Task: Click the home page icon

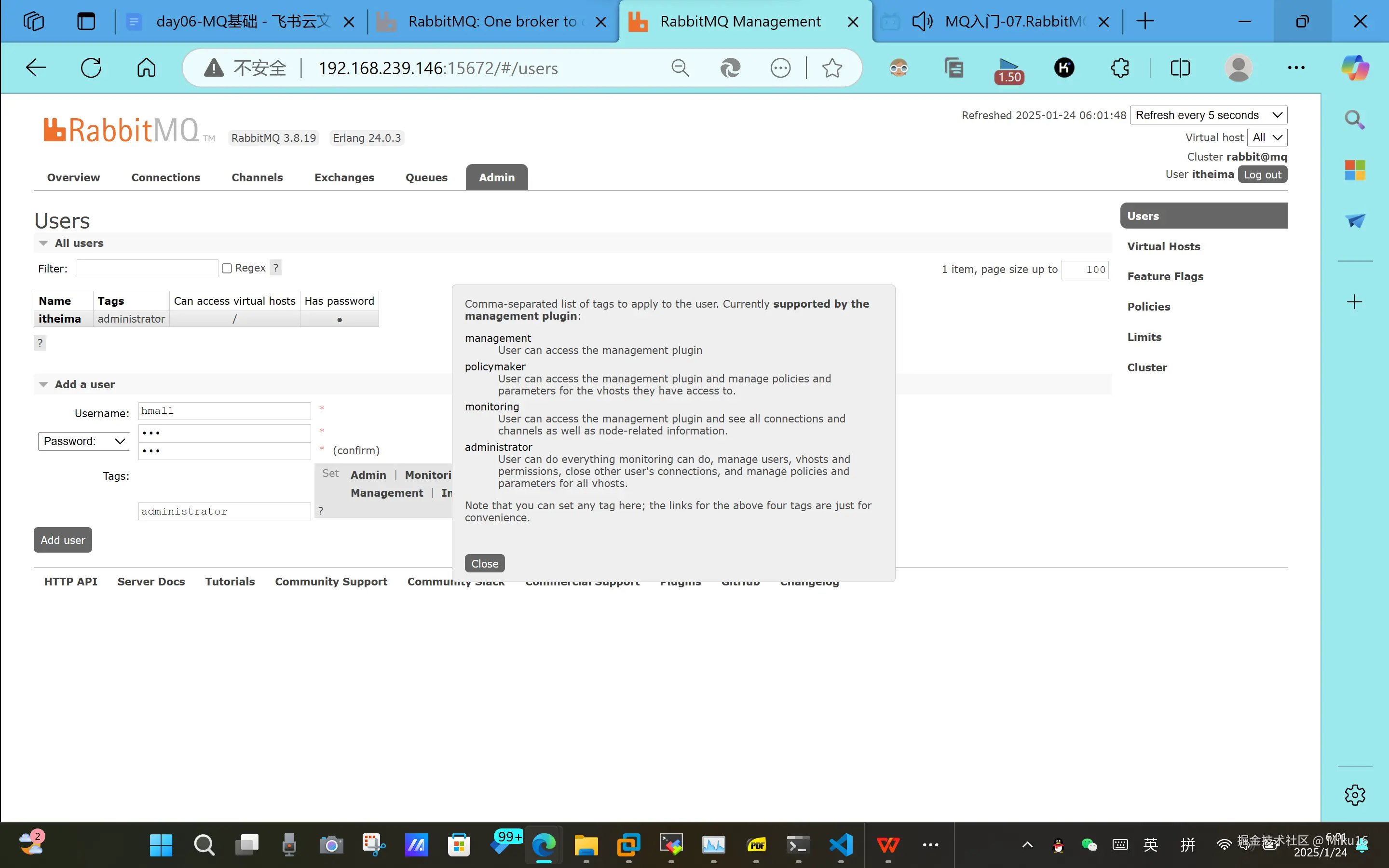Action: 146,68
